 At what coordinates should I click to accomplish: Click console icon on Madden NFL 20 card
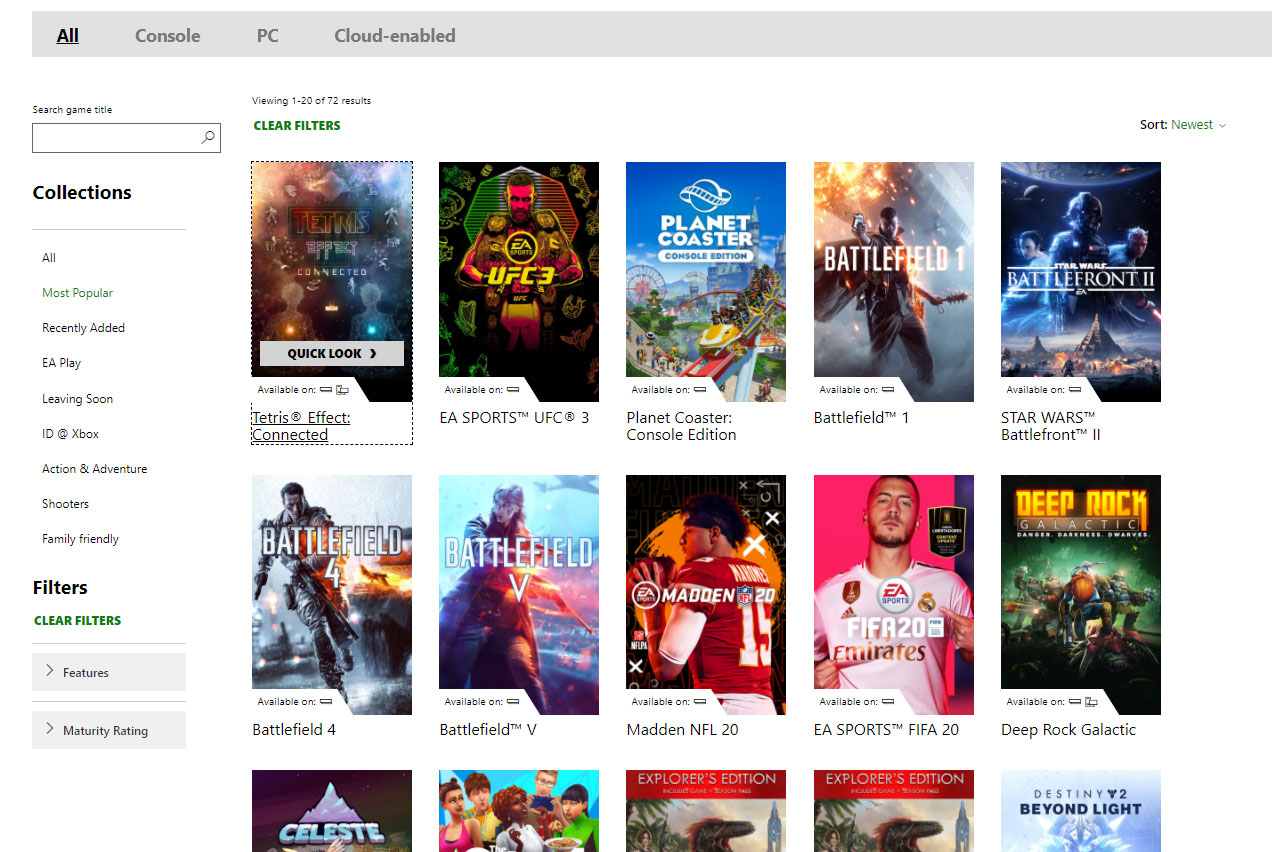click(700, 702)
